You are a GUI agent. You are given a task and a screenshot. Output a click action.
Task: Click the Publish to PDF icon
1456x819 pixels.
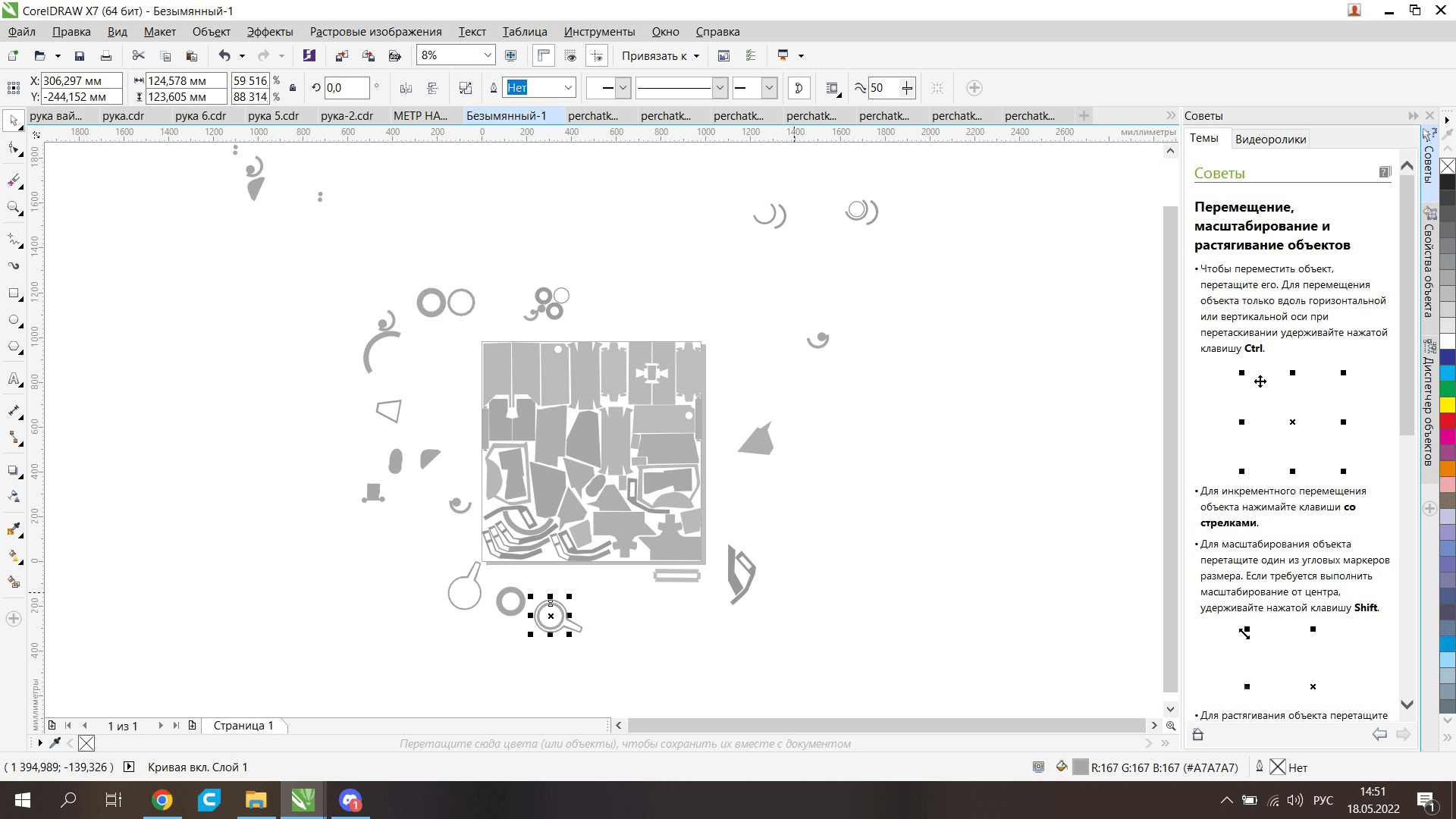pyautogui.click(x=394, y=55)
